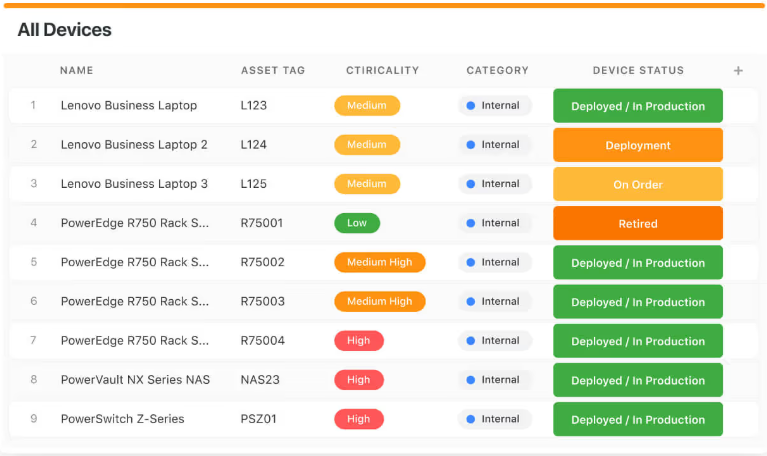The width and height of the screenshot is (767, 456).
Task: Click the add column plus icon
Action: 738,71
